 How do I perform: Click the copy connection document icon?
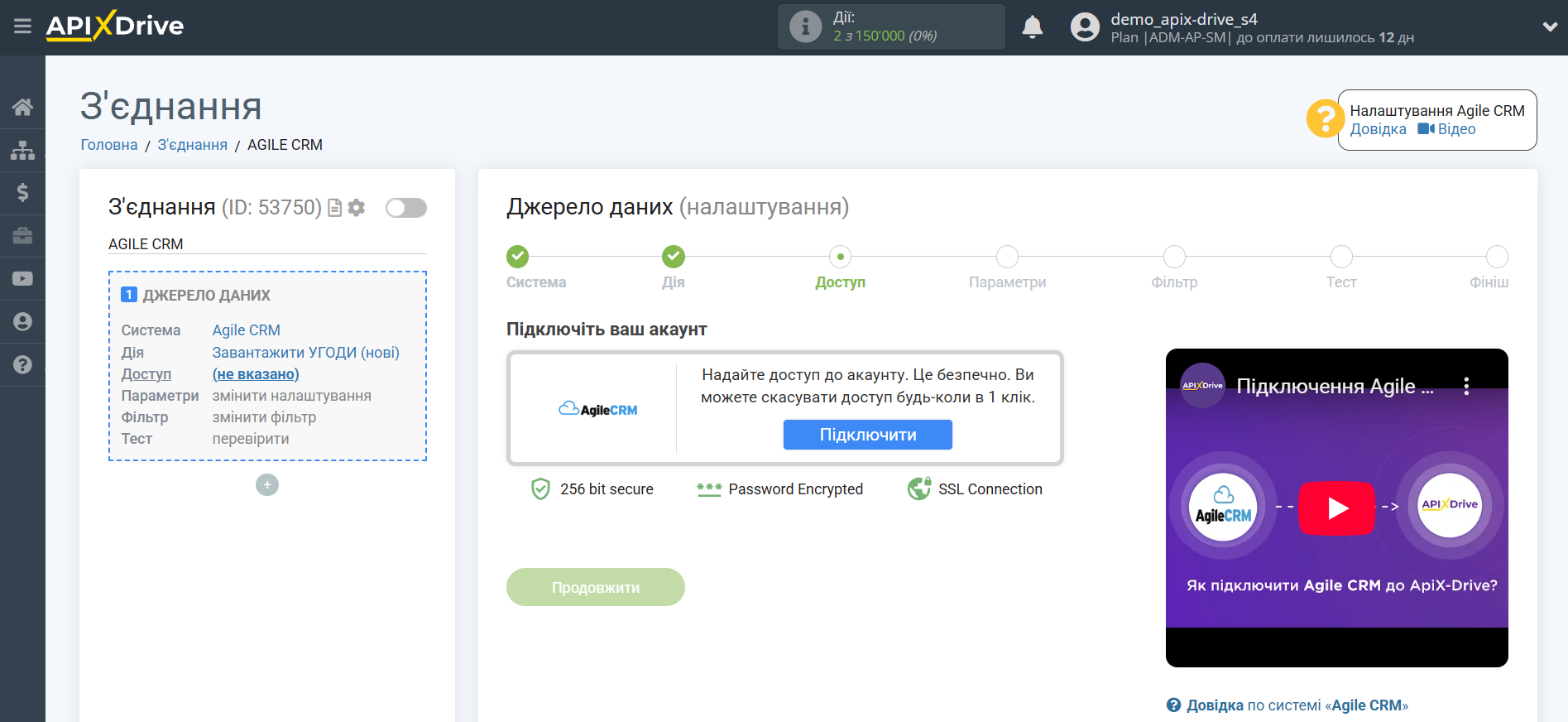[335, 208]
